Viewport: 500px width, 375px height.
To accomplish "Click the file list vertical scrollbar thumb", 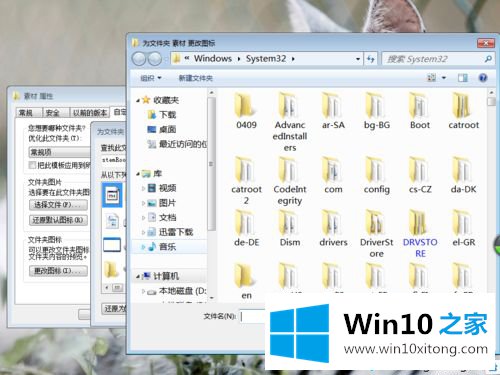I will click(x=491, y=101).
